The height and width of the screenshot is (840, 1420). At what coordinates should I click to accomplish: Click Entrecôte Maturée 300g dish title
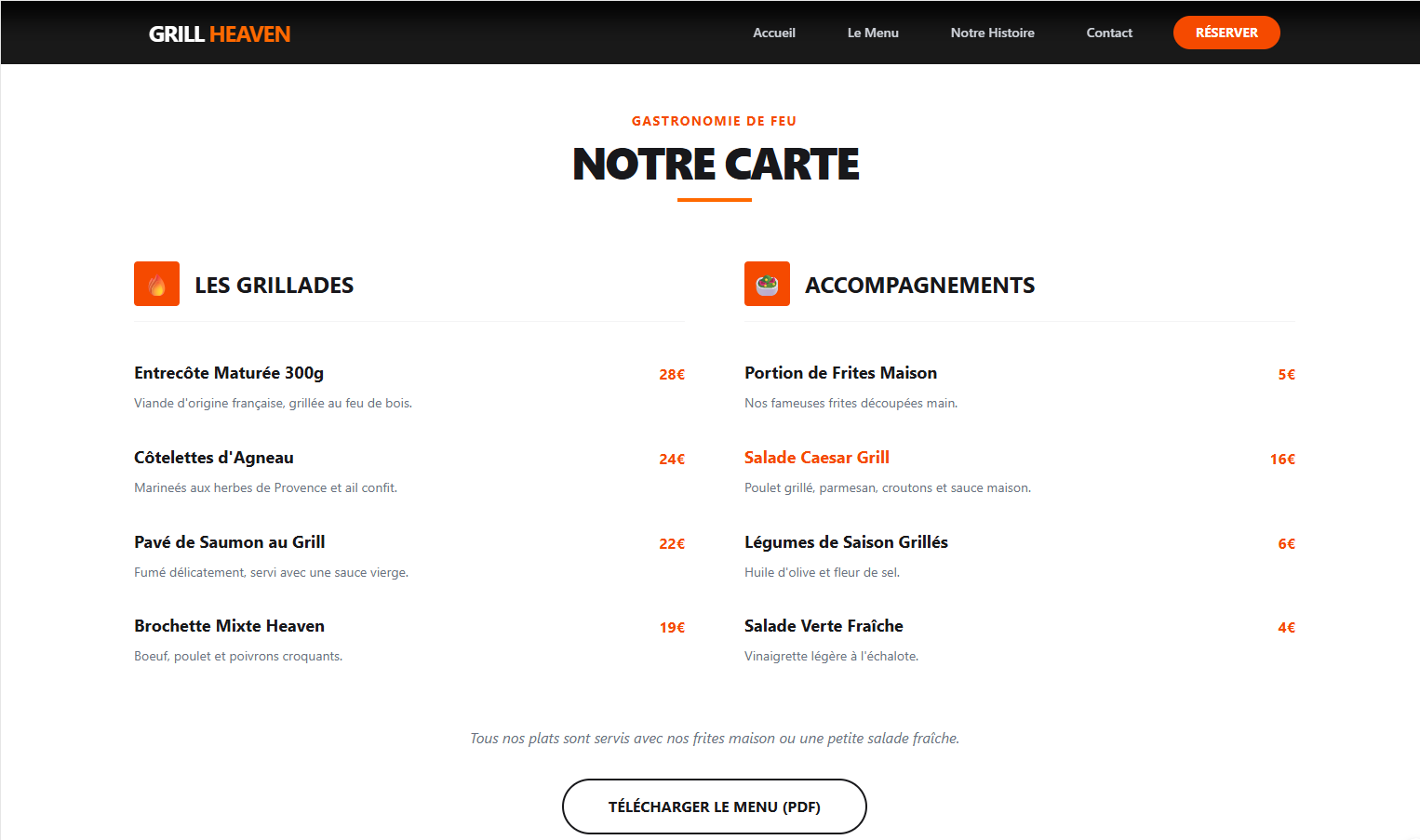[229, 373]
